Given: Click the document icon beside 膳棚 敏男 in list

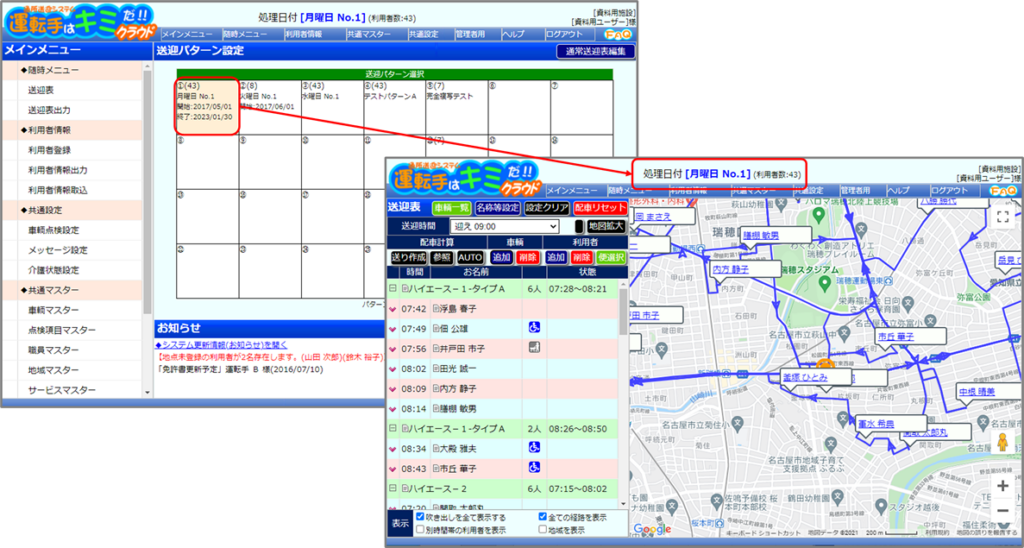Looking at the screenshot, I should pyautogui.click(x=436, y=409).
